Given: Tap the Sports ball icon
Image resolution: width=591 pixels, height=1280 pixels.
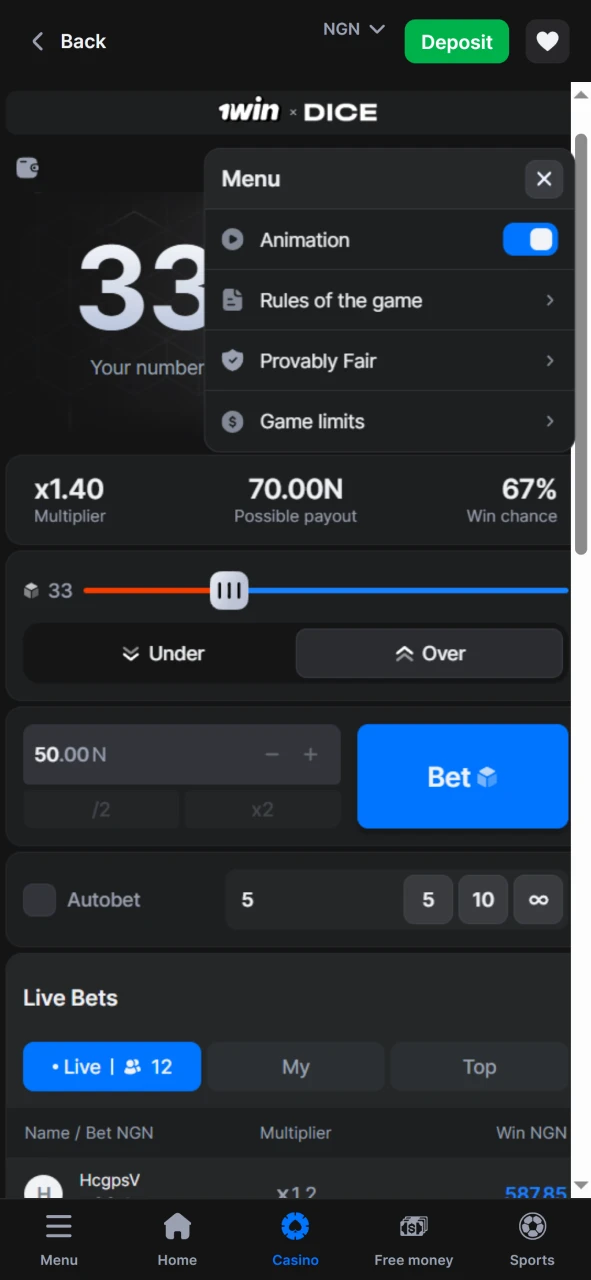Looking at the screenshot, I should coord(531,1226).
